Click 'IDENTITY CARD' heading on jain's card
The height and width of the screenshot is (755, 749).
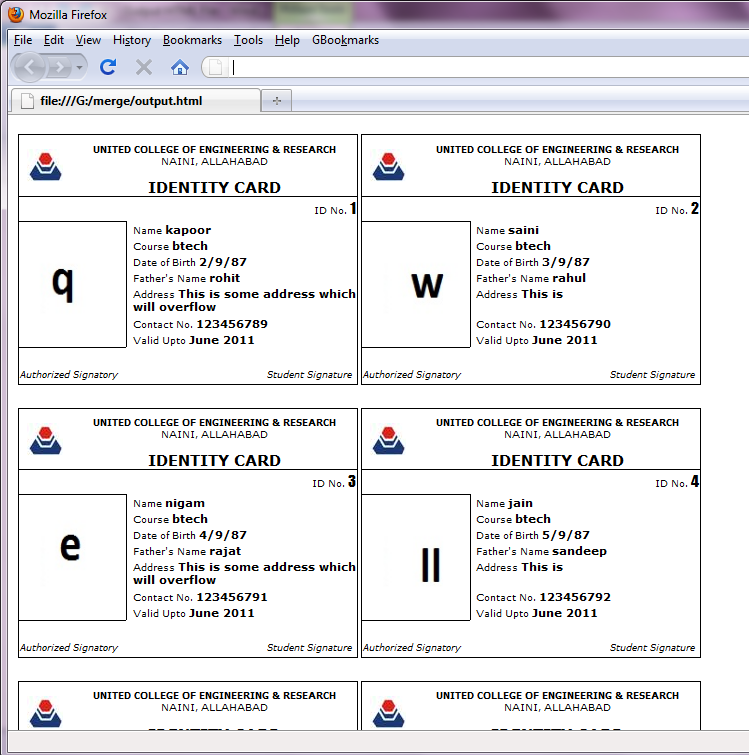[557, 460]
